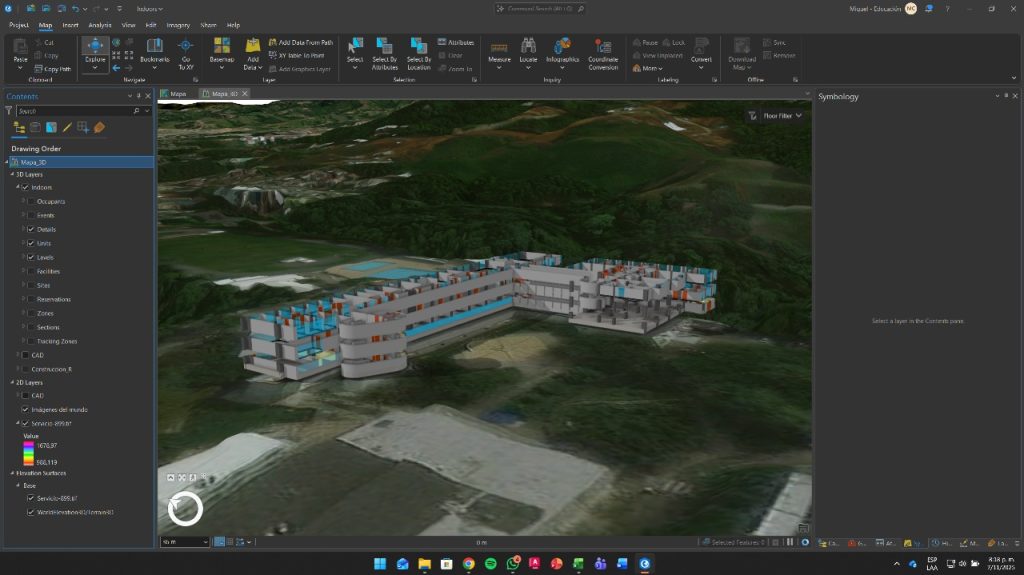Open the Coordinate Conversion tool
1024x575 pixels.
pyautogui.click(x=603, y=48)
